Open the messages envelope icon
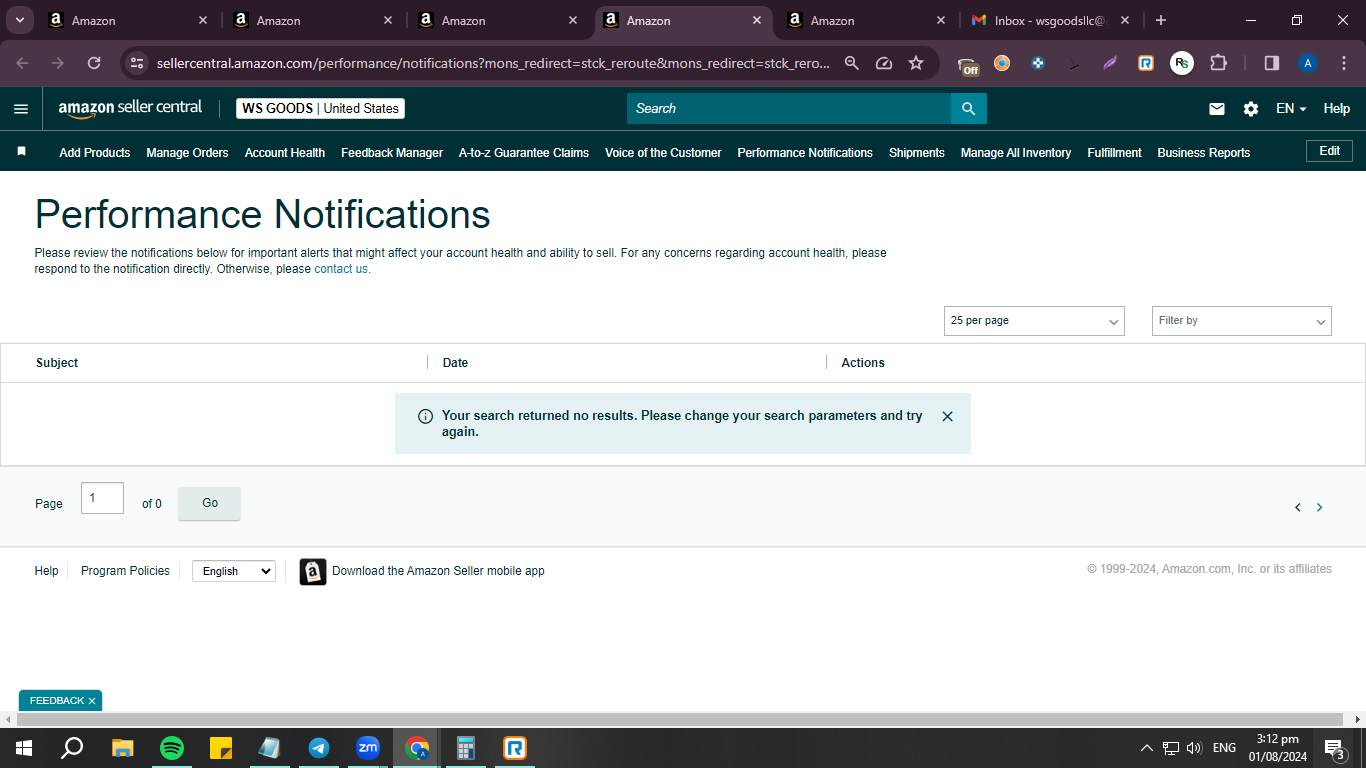Screen dimensions: 1366x768 click(1217, 109)
